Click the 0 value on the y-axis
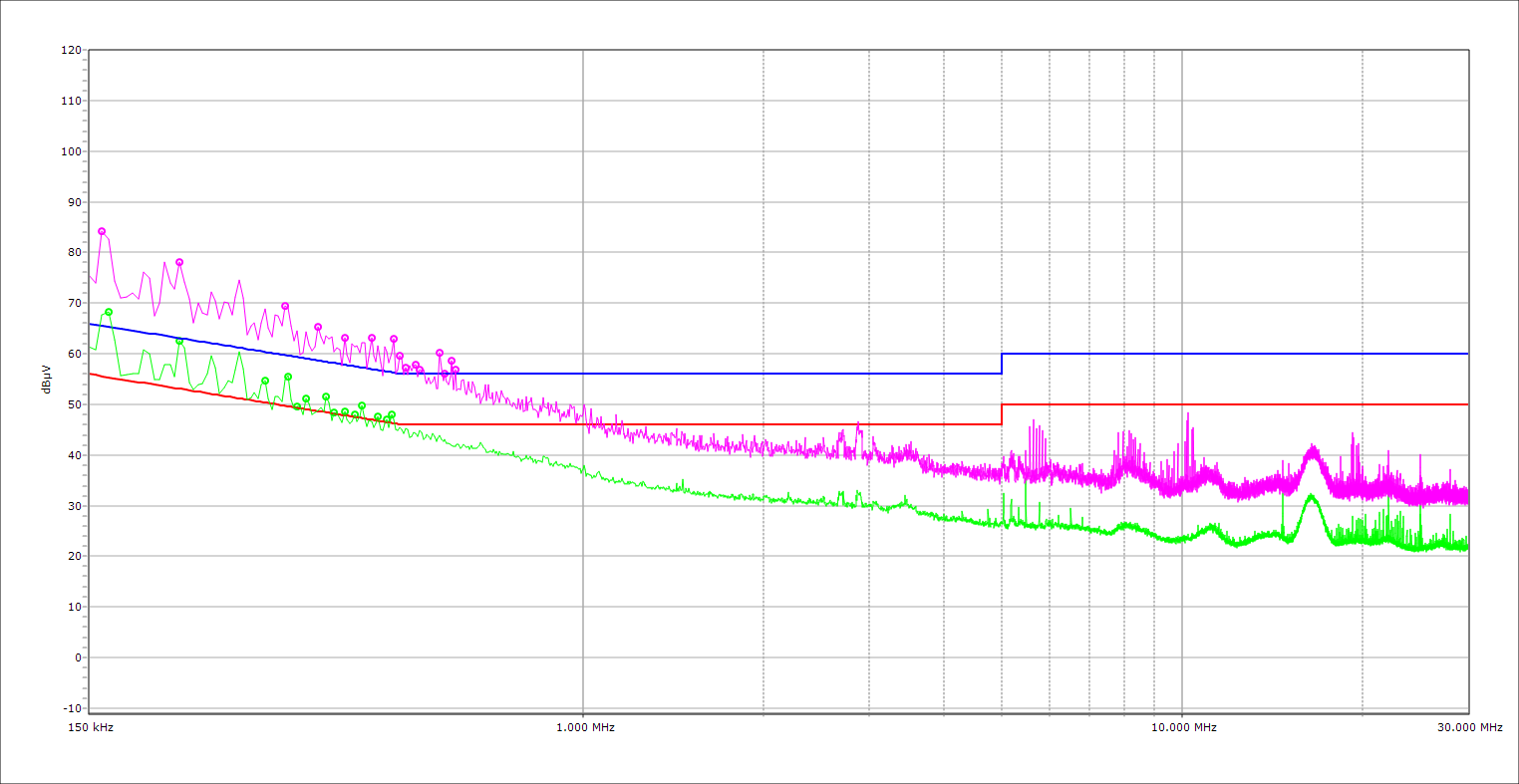The image size is (1519, 784). point(77,657)
